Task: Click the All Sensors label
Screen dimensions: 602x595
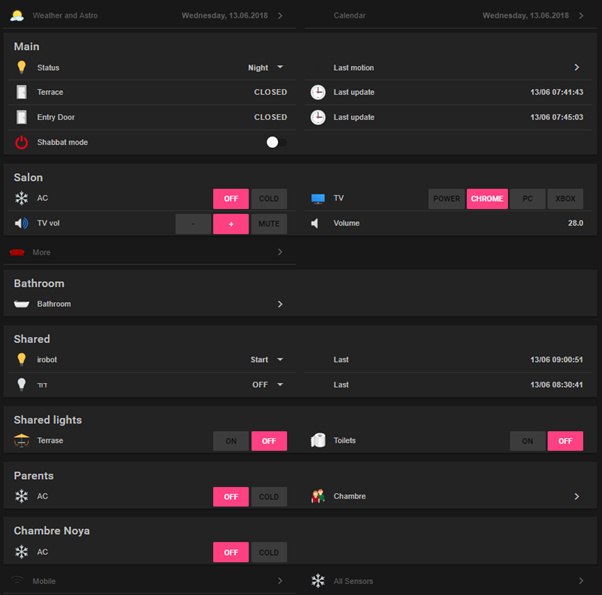Action: (353, 581)
